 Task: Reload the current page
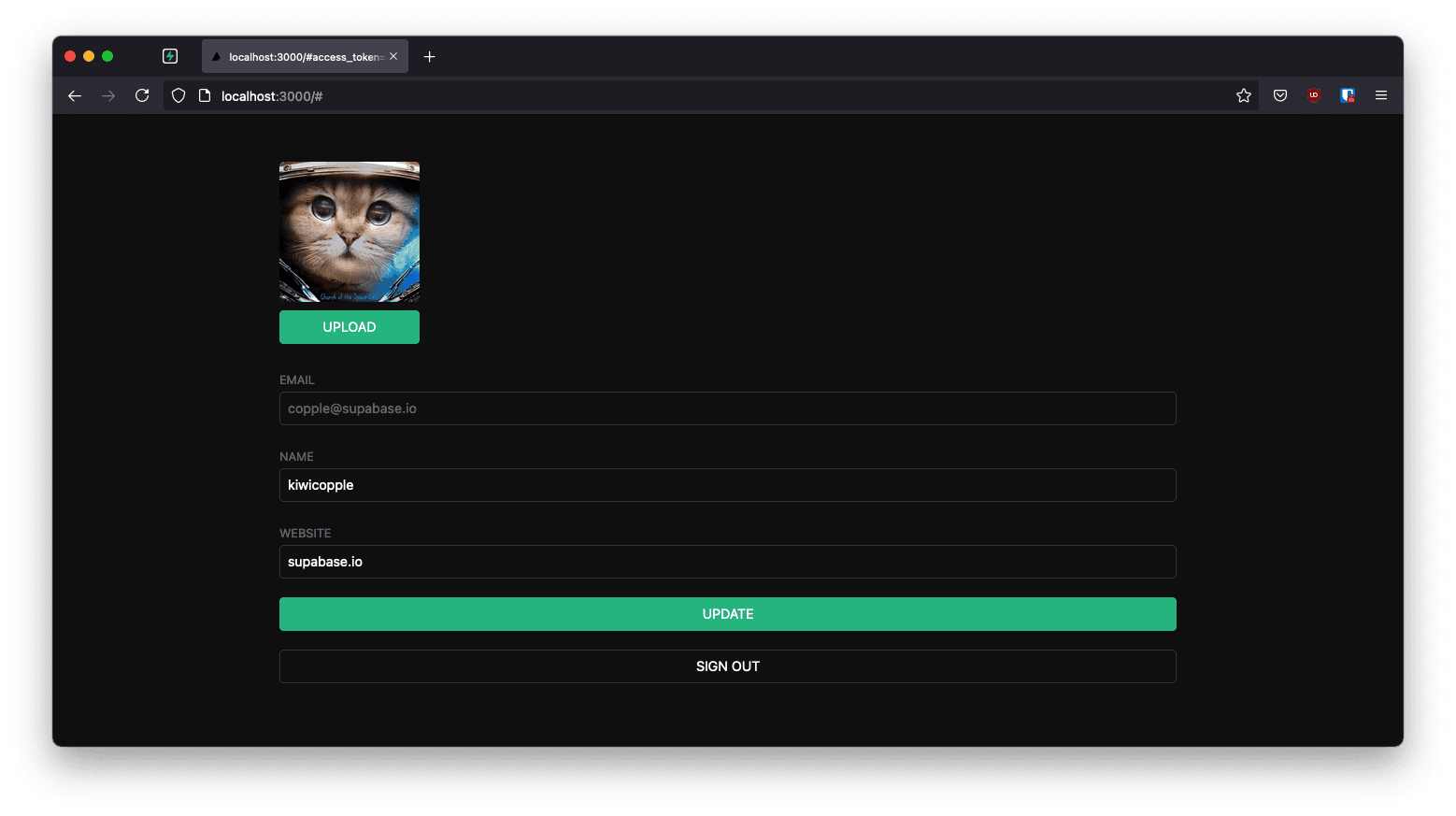(142, 96)
